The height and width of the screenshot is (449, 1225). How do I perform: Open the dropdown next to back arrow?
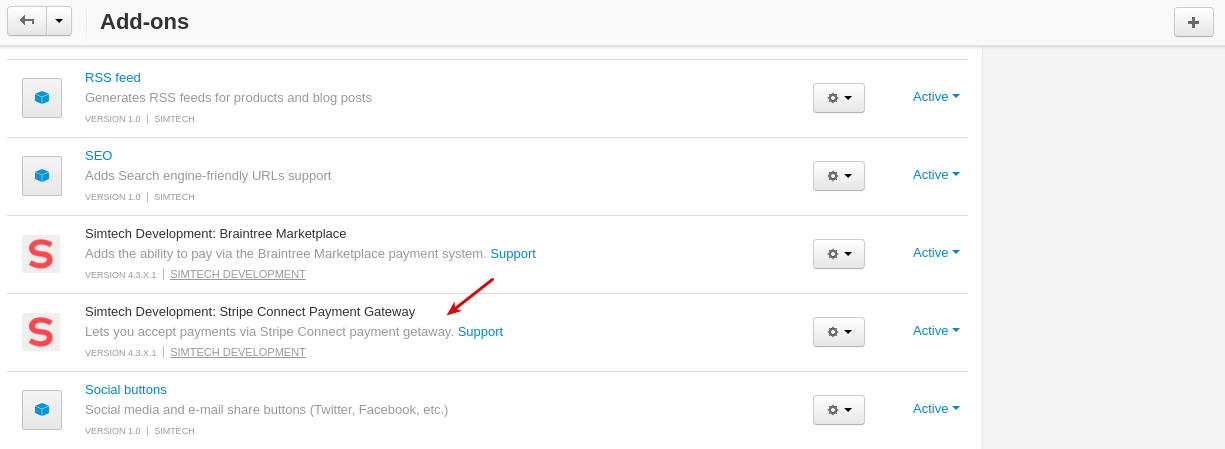coord(59,21)
